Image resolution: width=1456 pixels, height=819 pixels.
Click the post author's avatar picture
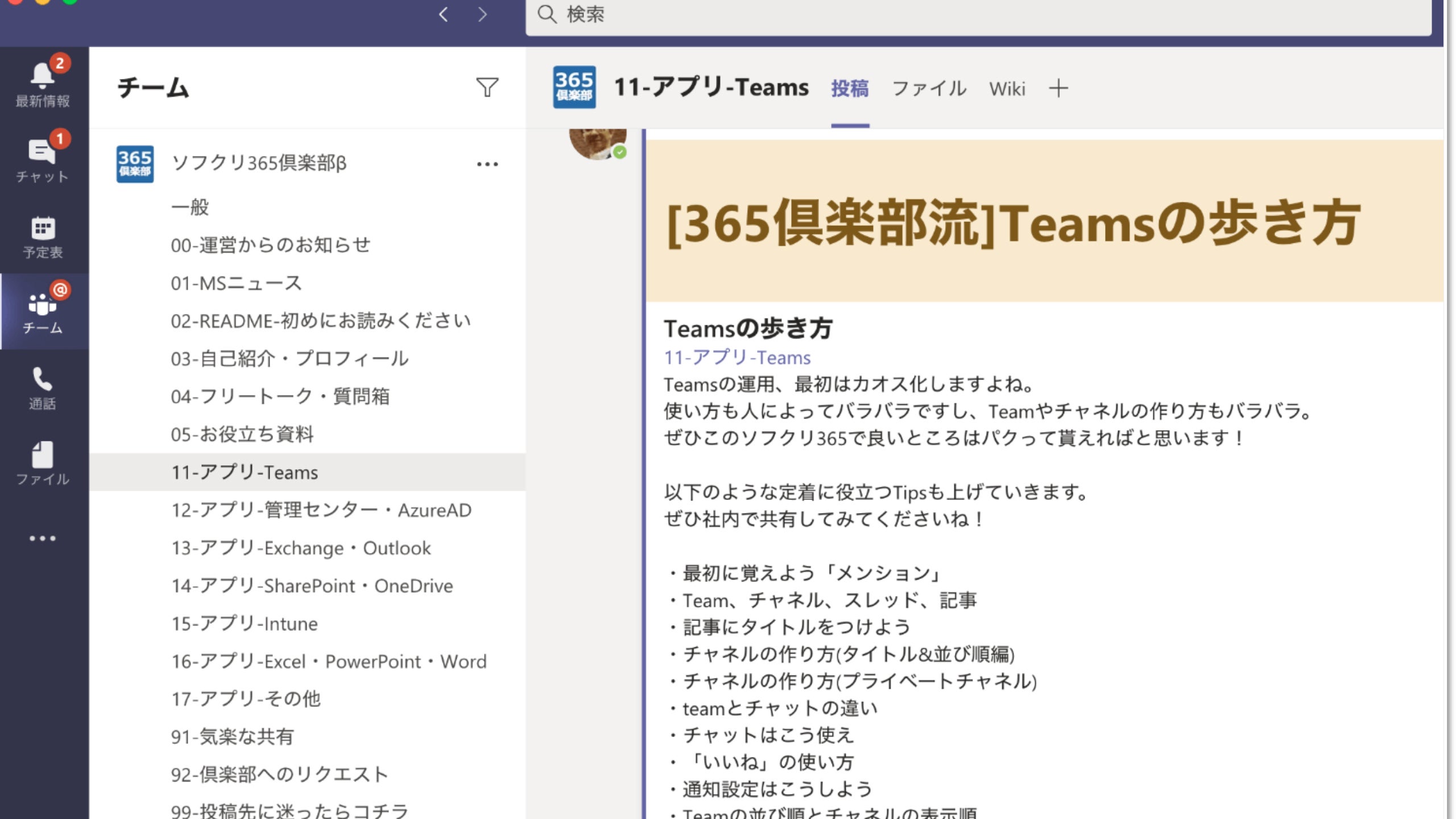point(597,143)
